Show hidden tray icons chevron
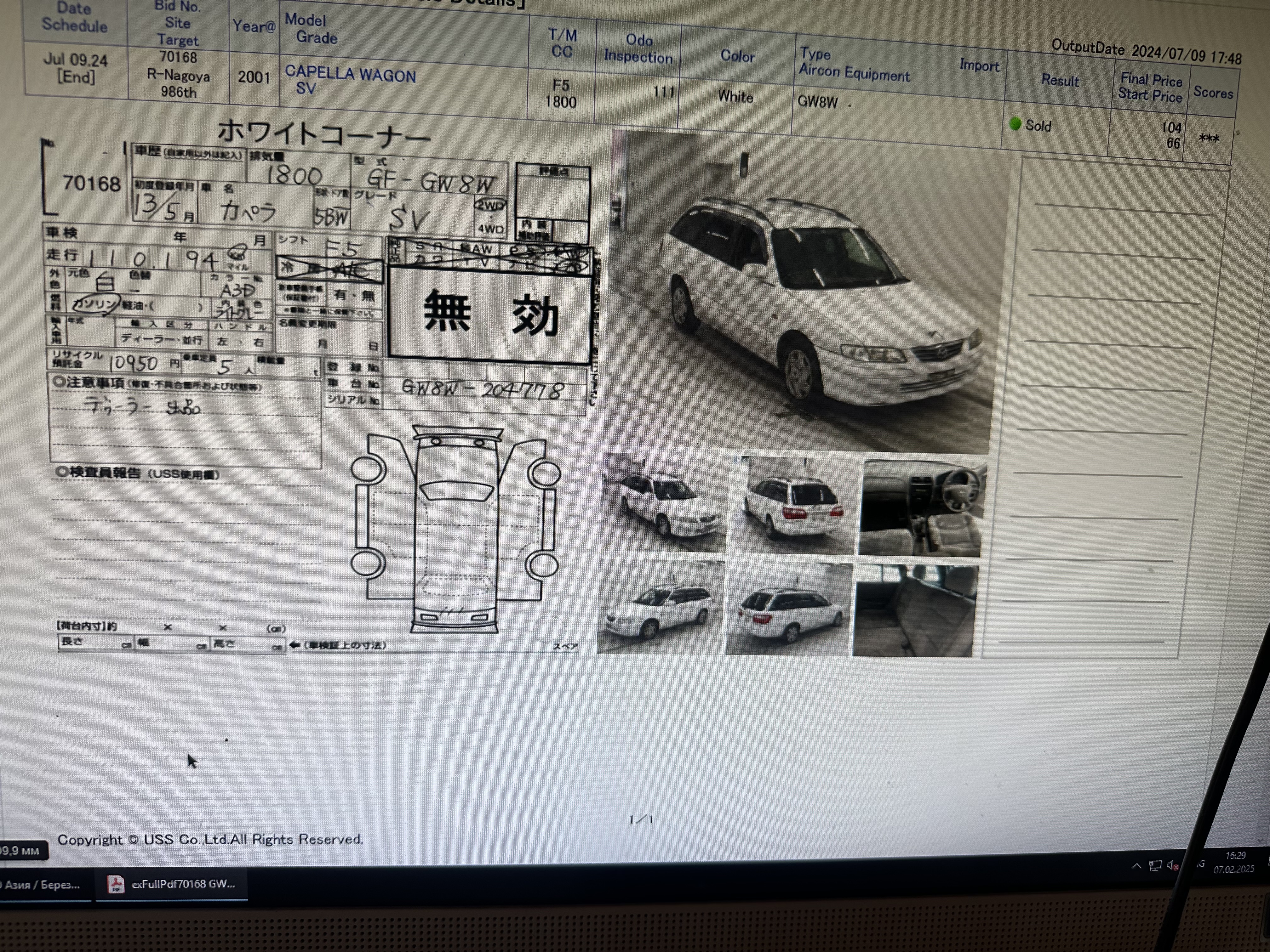 point(1136,866)
